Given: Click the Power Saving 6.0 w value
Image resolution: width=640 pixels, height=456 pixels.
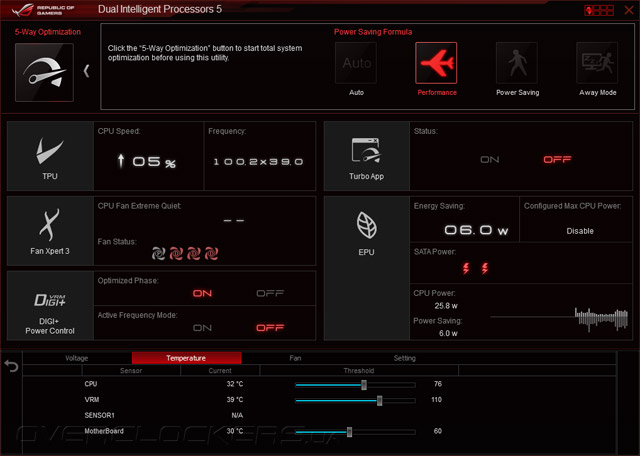Looking at the screenshot, I should coord(448,333).
